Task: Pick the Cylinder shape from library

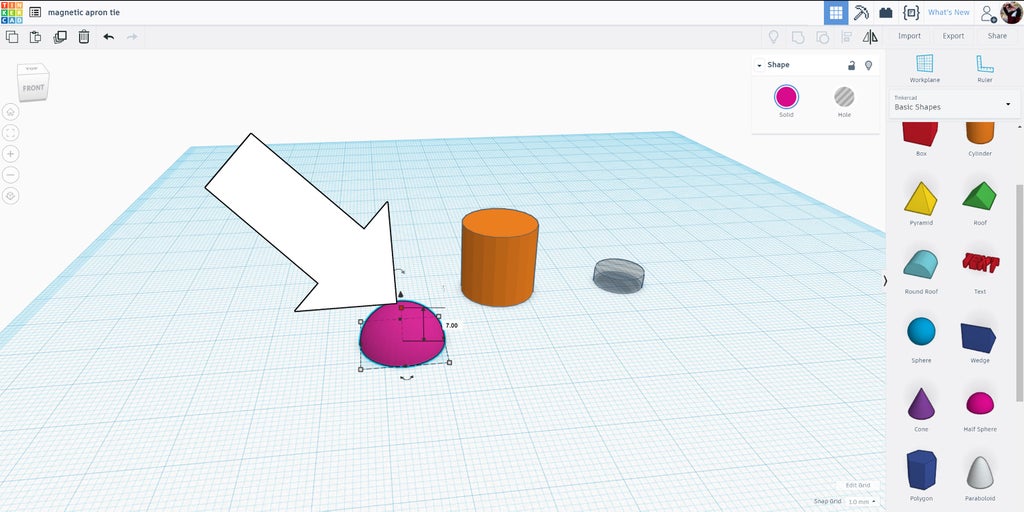Action: pyautogui.click(x=980, y=138)
